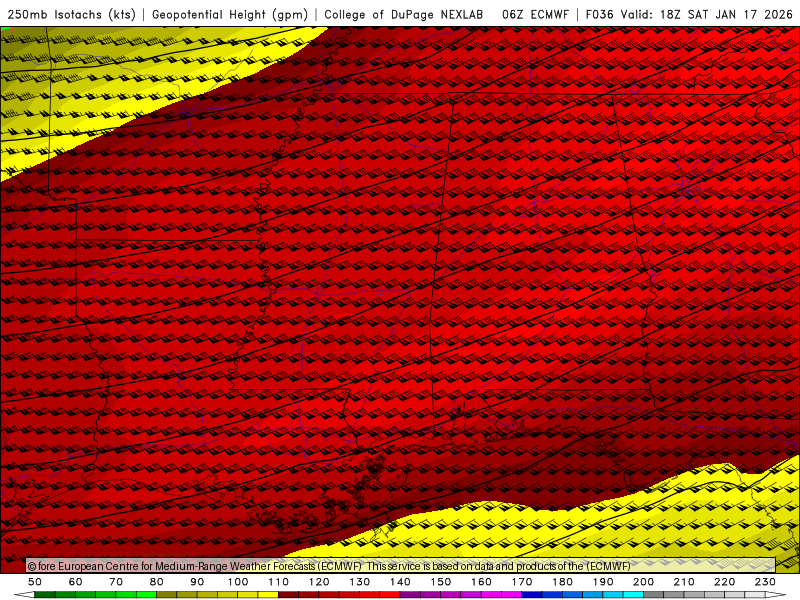
Task: Pick the cyan swatch ending at 200
Action: pos(633,595)
